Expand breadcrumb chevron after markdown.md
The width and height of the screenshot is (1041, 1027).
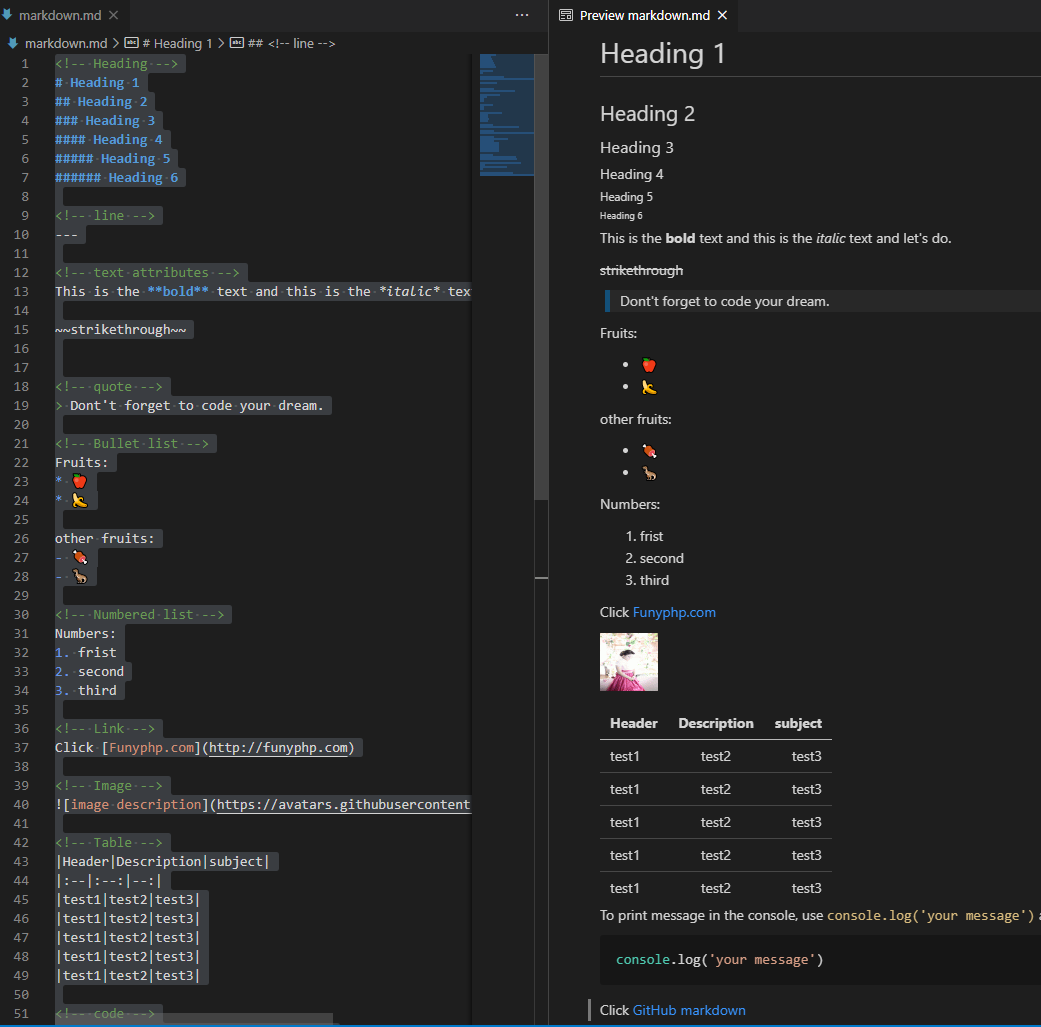(116, 43)
